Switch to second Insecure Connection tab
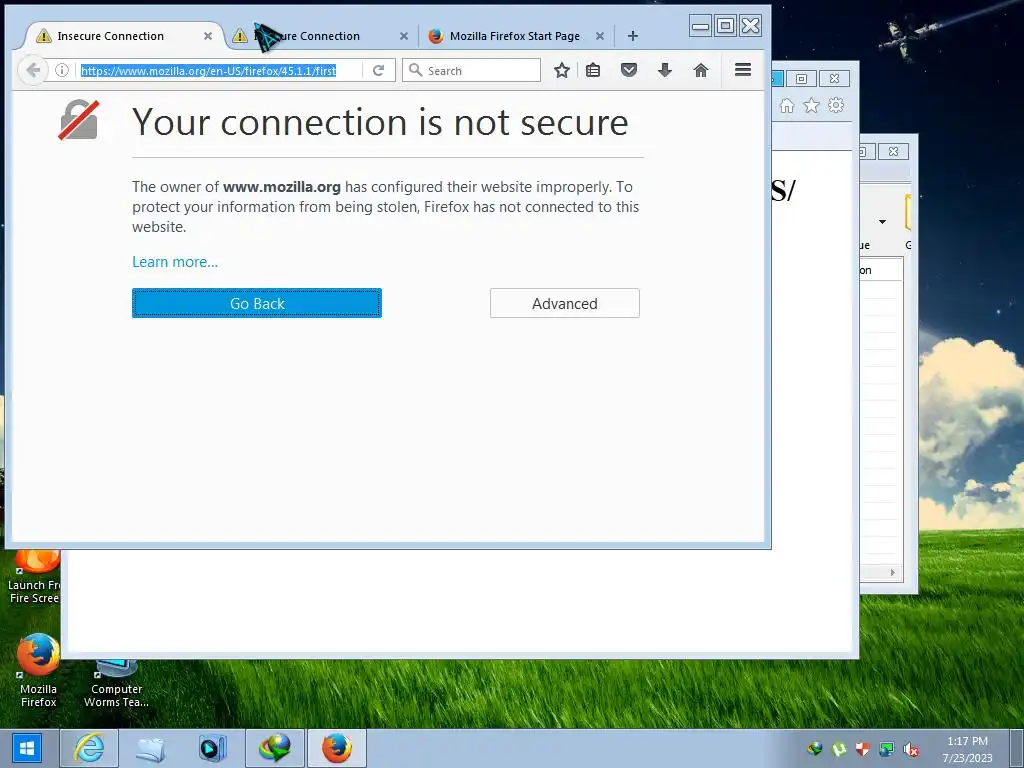The height and width of the screenshot is (768, 1024). click(320, 36)
